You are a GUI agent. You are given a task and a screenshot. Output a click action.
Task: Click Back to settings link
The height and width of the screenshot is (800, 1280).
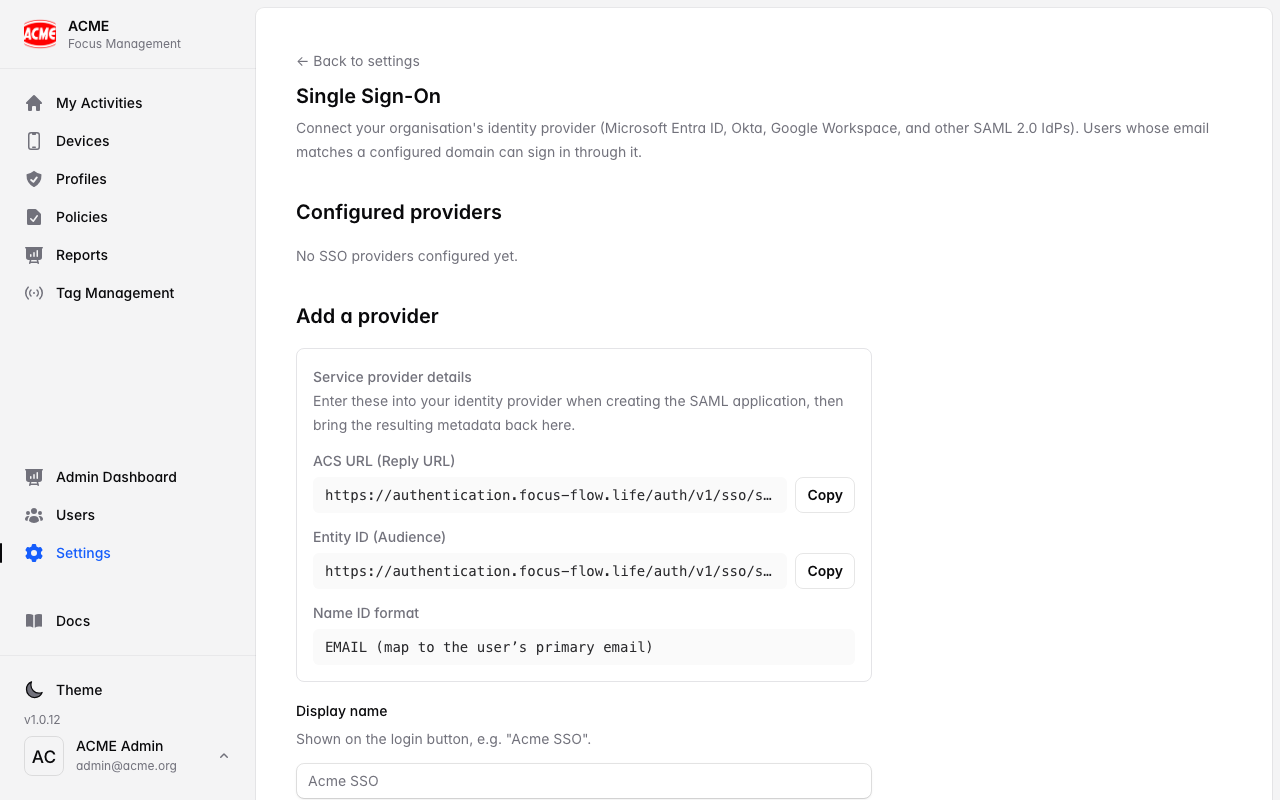358,61
